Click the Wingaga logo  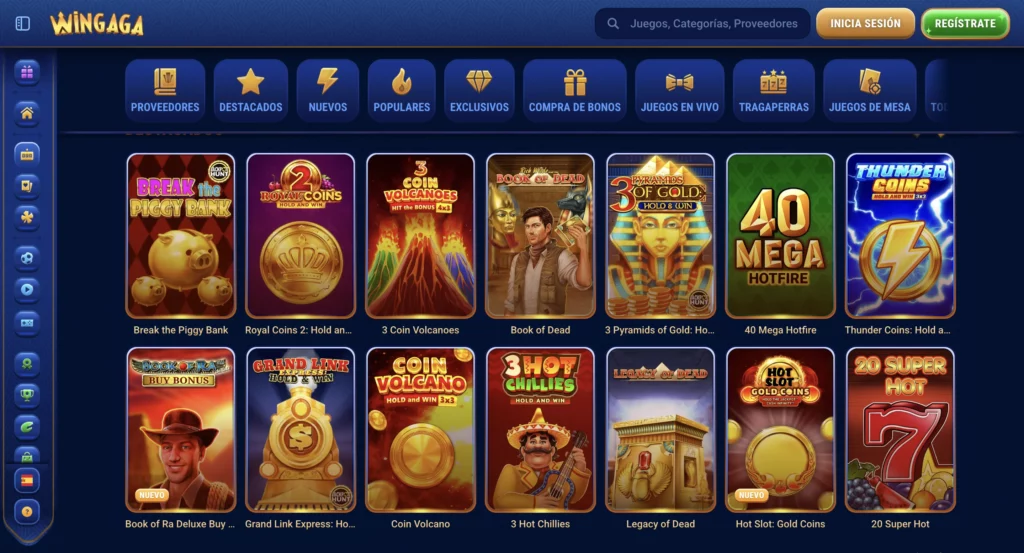tap(97, 24)
